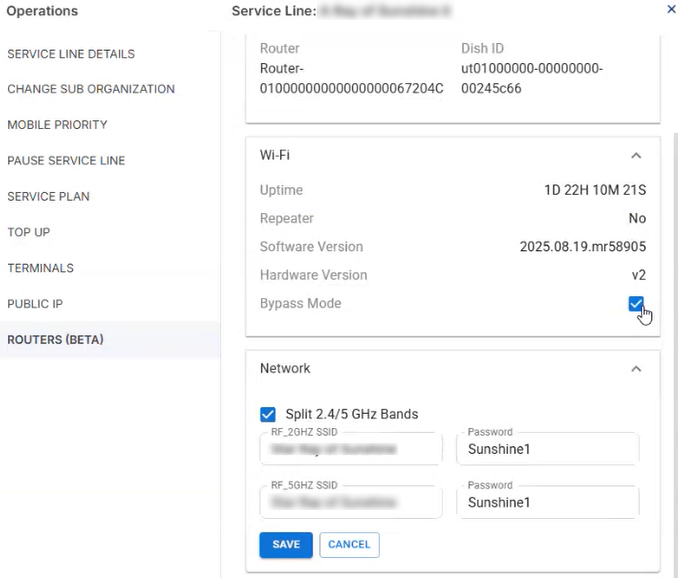681x578 pixels.
Task: Go to Mobile Priority
Action: (57, 125)
